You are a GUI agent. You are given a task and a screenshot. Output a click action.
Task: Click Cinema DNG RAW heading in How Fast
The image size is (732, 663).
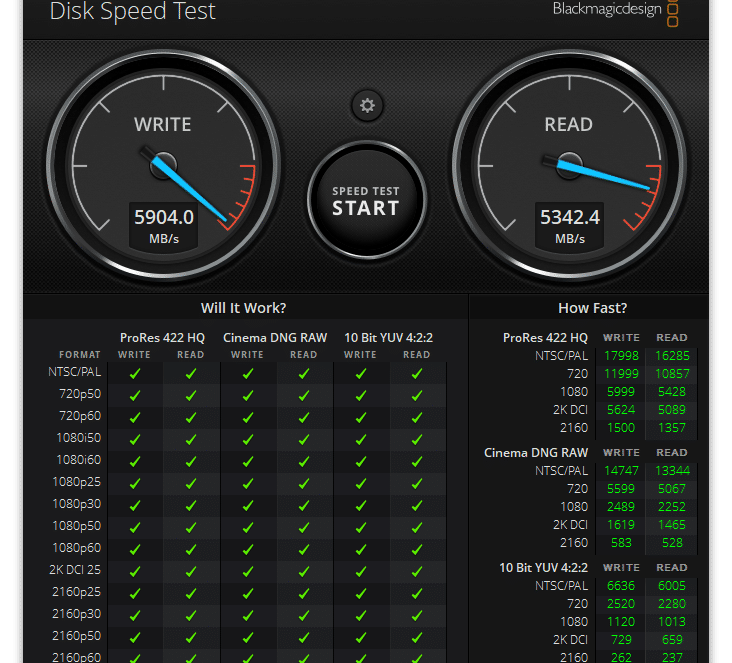tap(535, 453)
